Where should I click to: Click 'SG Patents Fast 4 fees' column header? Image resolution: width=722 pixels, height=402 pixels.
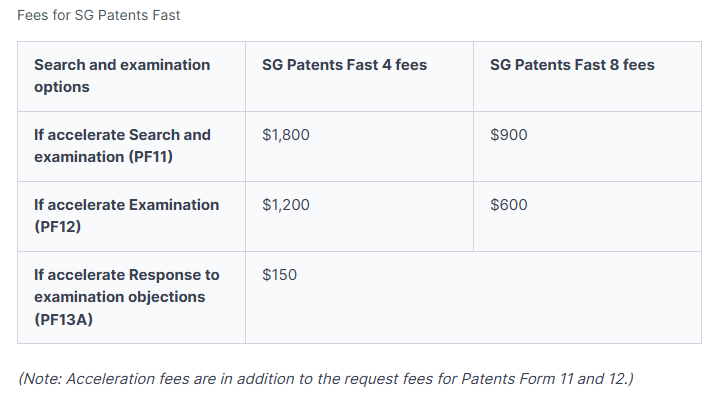pyautogui.click(x=344, y=65)
